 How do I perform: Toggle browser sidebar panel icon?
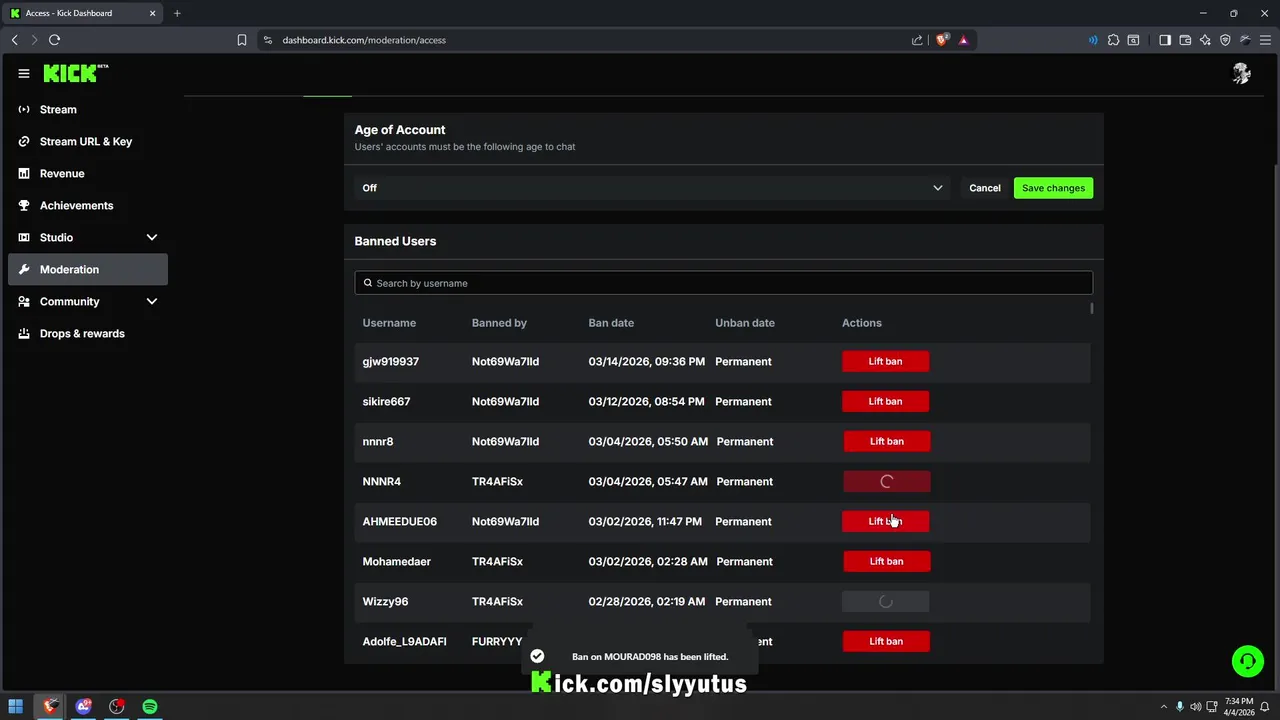coord(1165,40)
